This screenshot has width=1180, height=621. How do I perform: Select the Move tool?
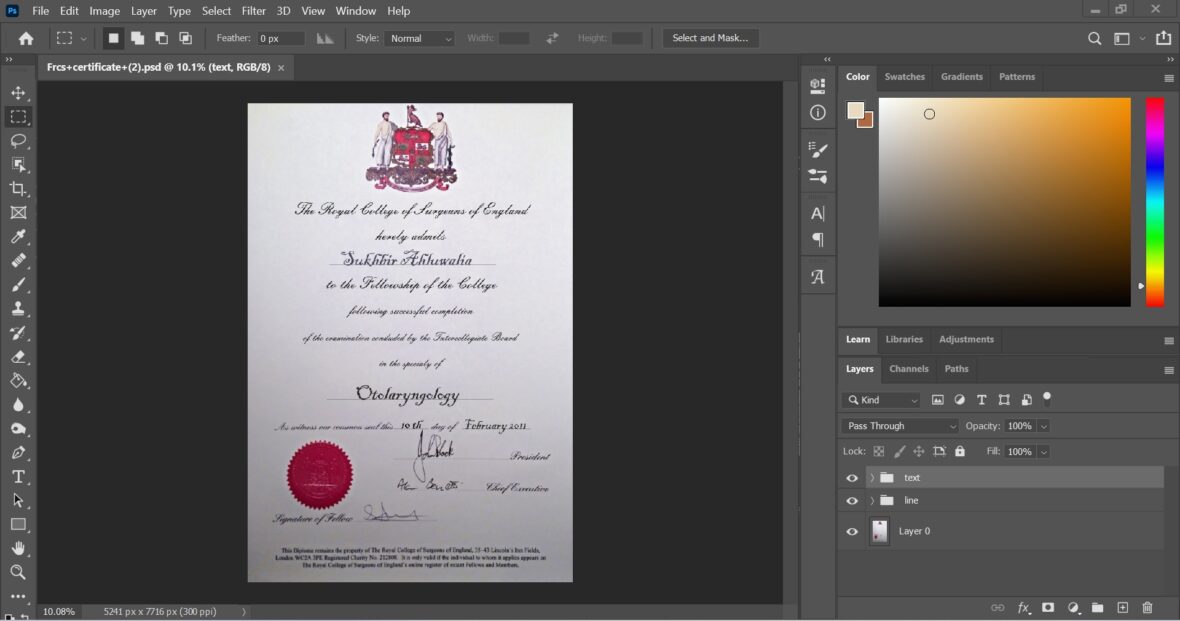(18, 92)
